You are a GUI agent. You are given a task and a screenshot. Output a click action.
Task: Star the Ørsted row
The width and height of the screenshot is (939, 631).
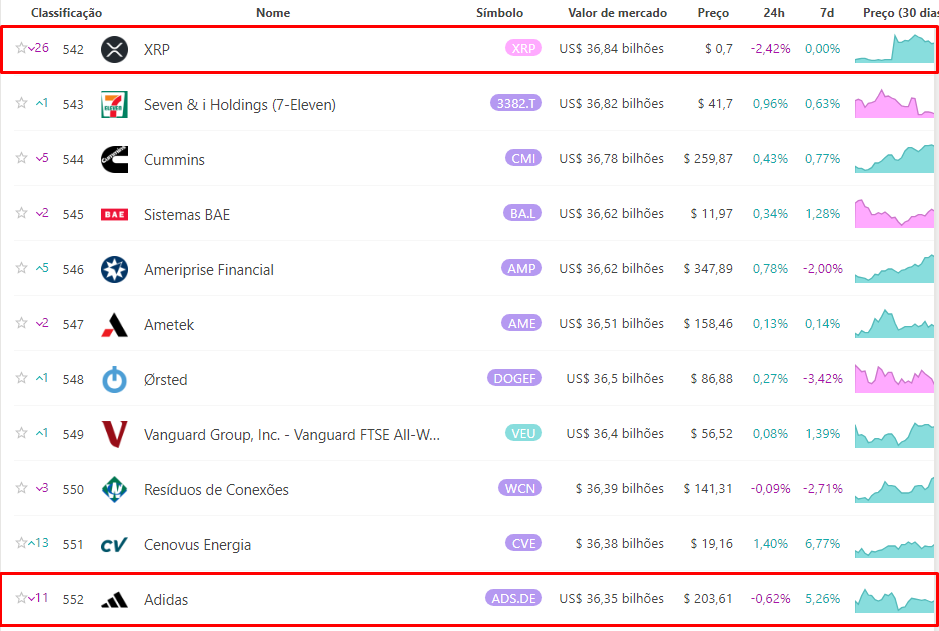click(21, 378)
